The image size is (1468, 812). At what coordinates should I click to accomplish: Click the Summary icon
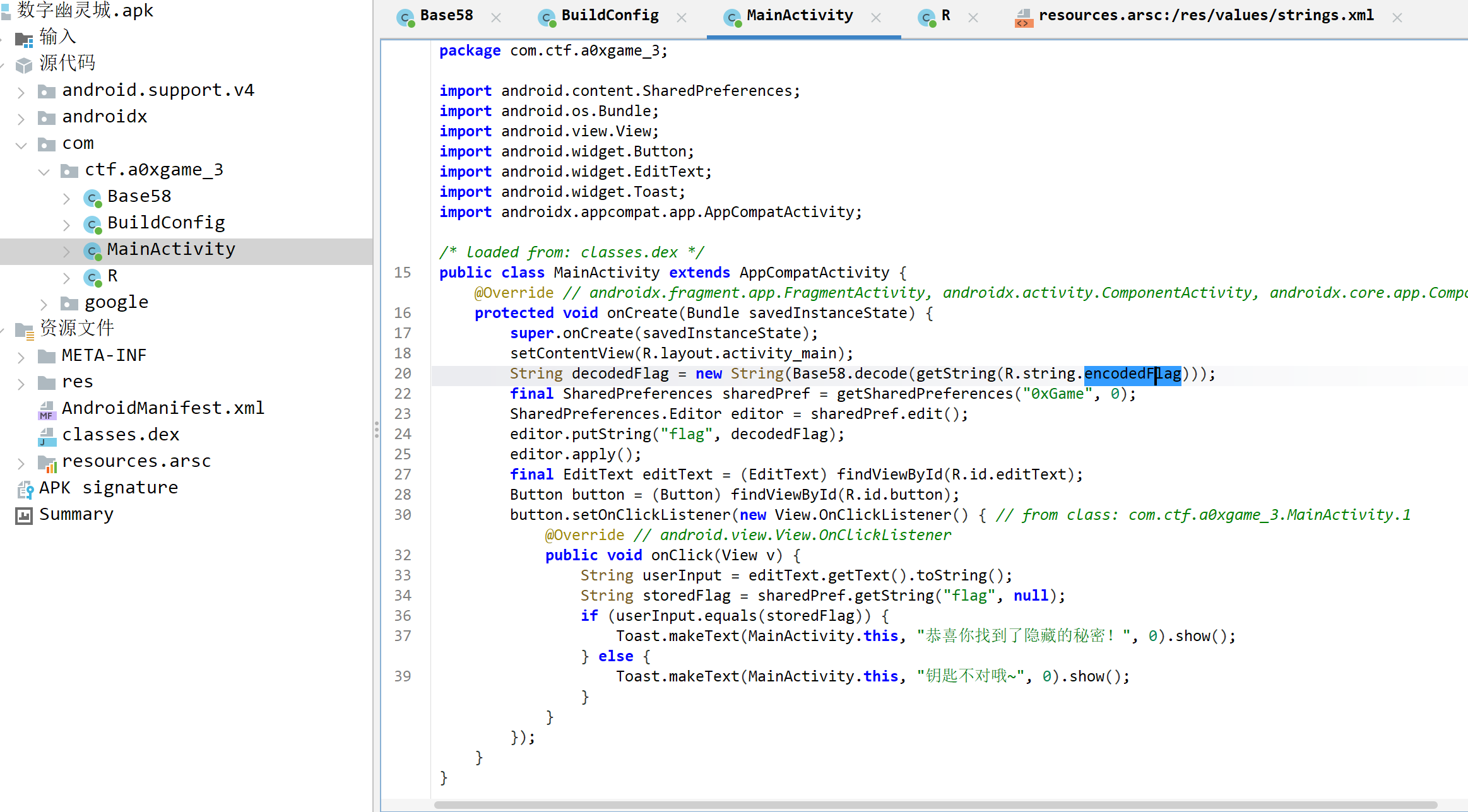(24, 516)
